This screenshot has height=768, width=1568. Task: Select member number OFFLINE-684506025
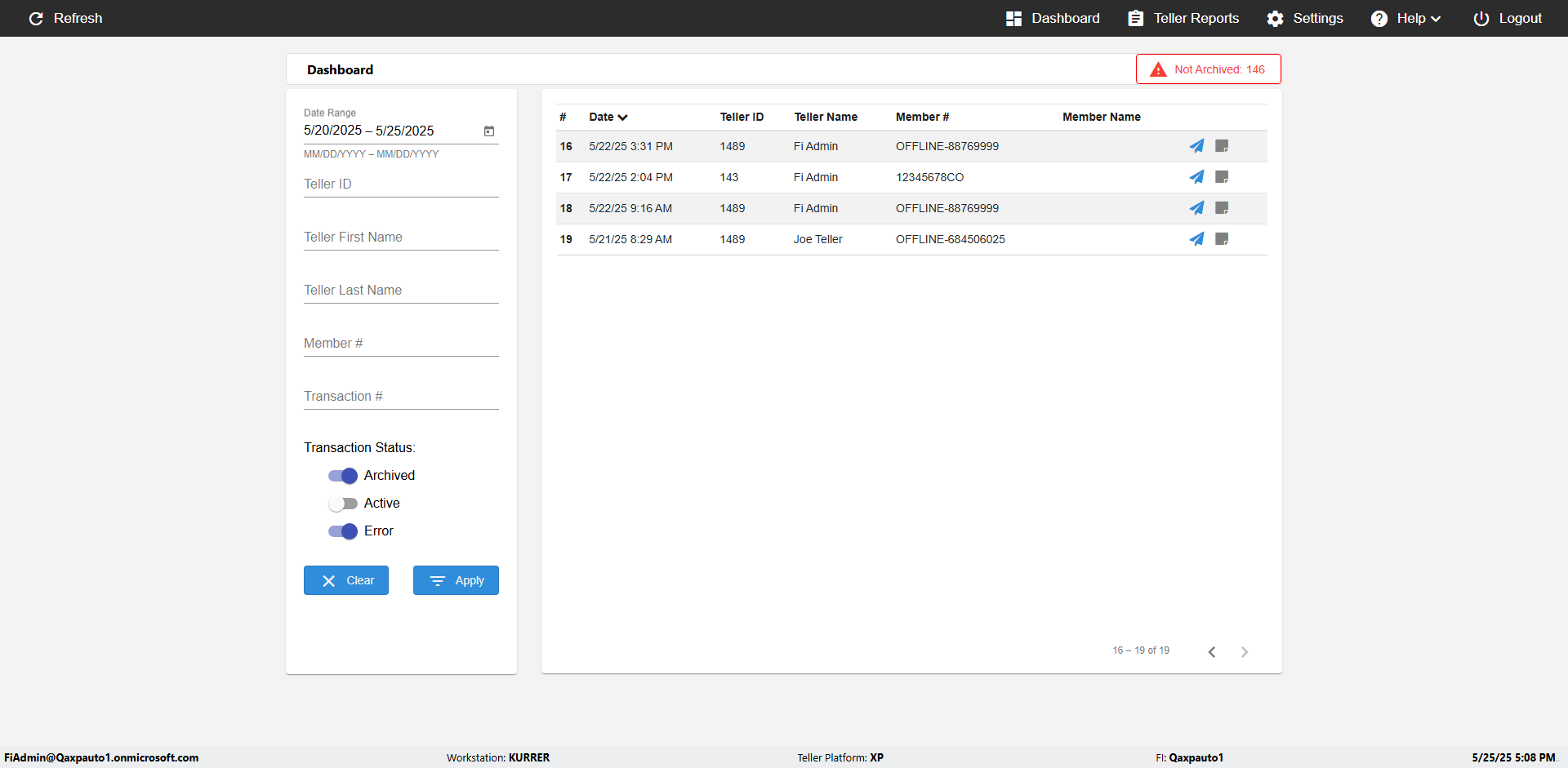pyautogui.click(x=950, y=239)
